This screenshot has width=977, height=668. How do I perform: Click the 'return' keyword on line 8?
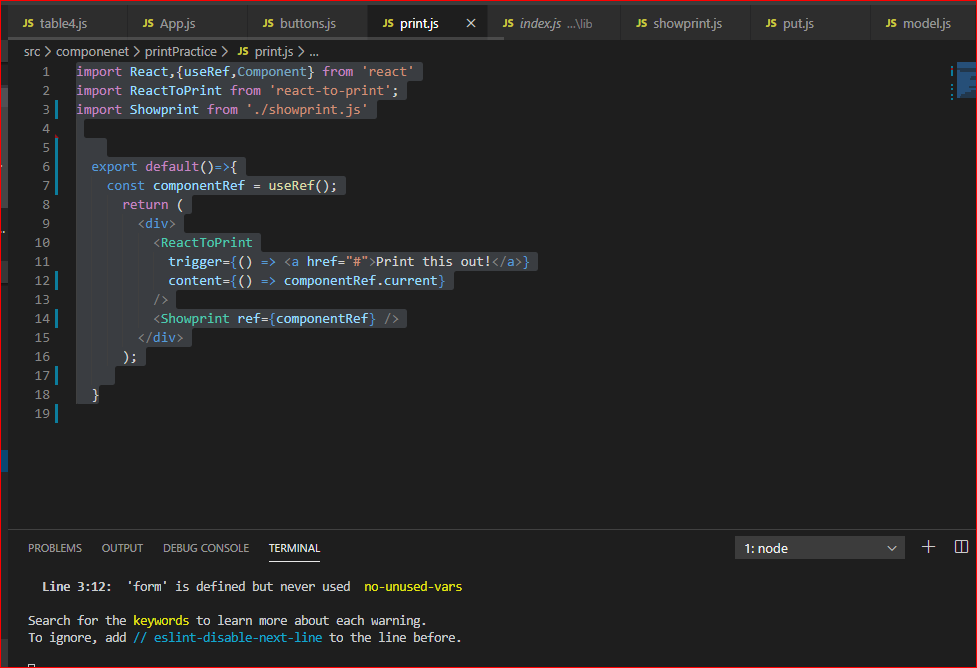pos(145,204)
